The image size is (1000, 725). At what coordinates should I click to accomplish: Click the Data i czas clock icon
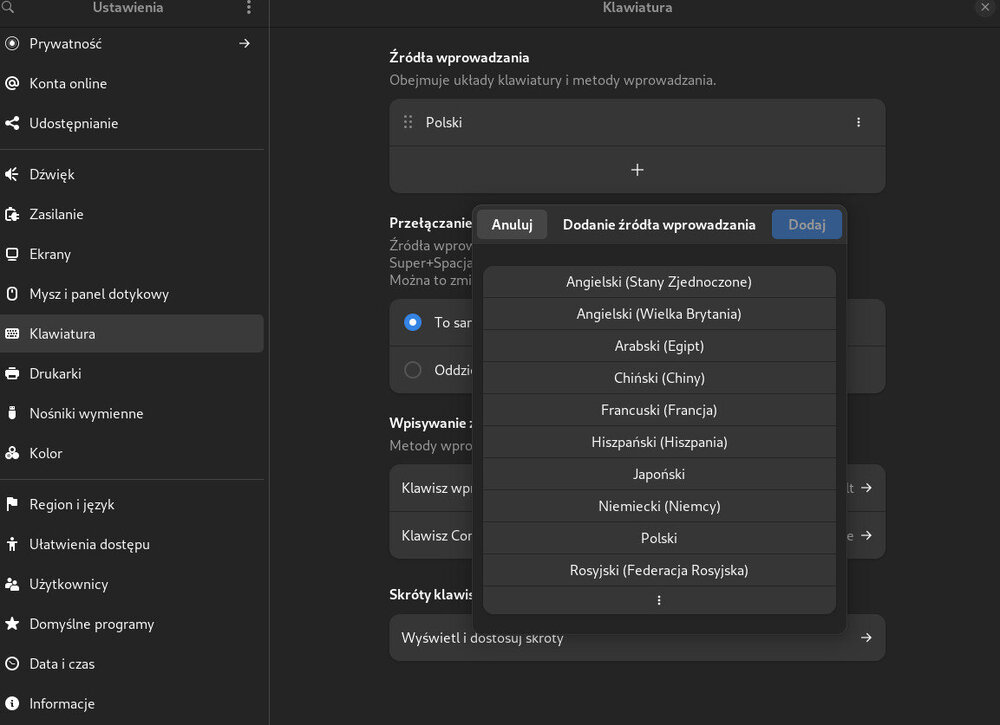pyautogui.click(x=12, y=664)
